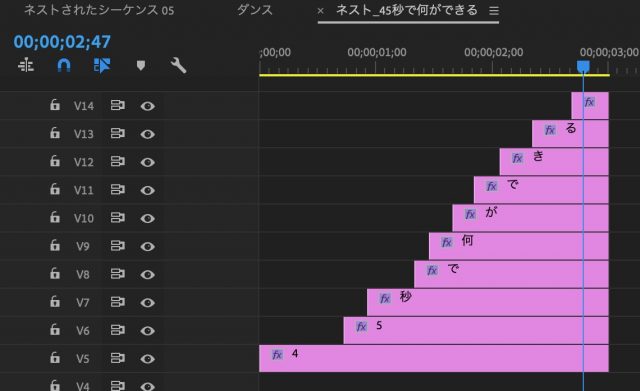Toggle lock on track V9

(55, 245)
